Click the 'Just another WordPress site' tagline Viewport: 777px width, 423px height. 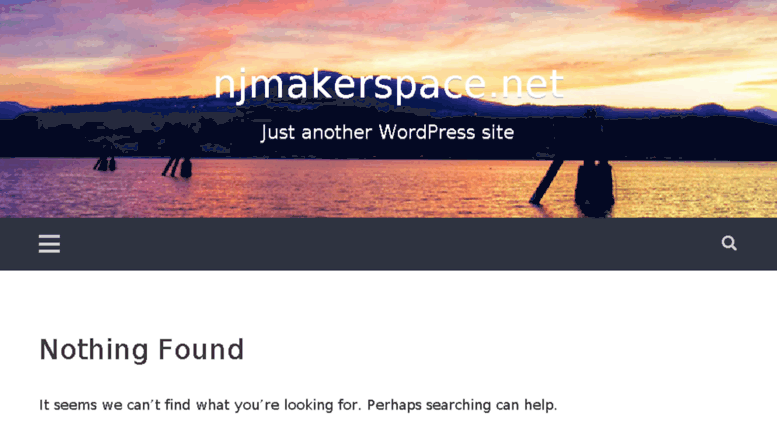pyautogui.click(x=388, y=132)
